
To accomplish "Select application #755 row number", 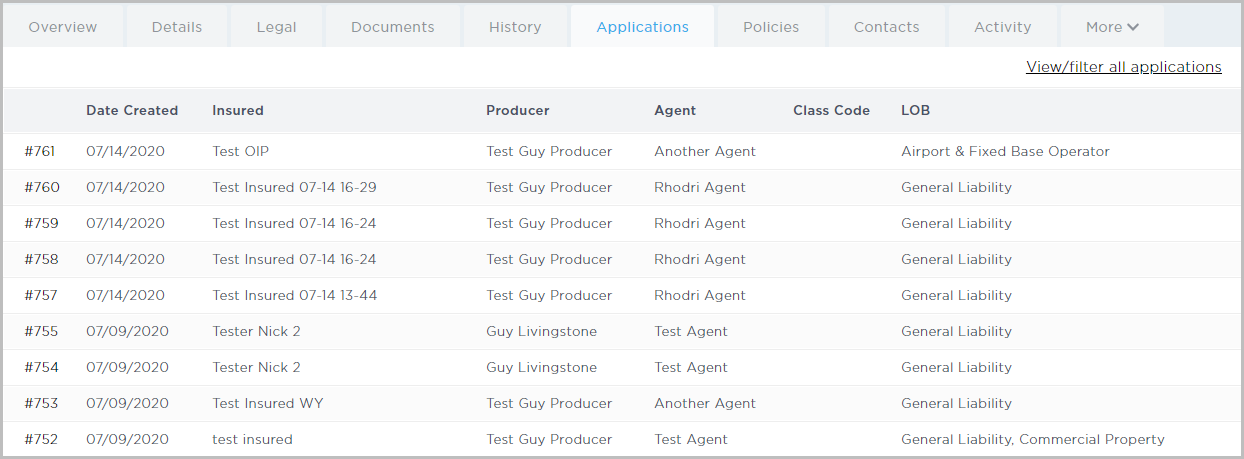I will click(x=41, y=332).
